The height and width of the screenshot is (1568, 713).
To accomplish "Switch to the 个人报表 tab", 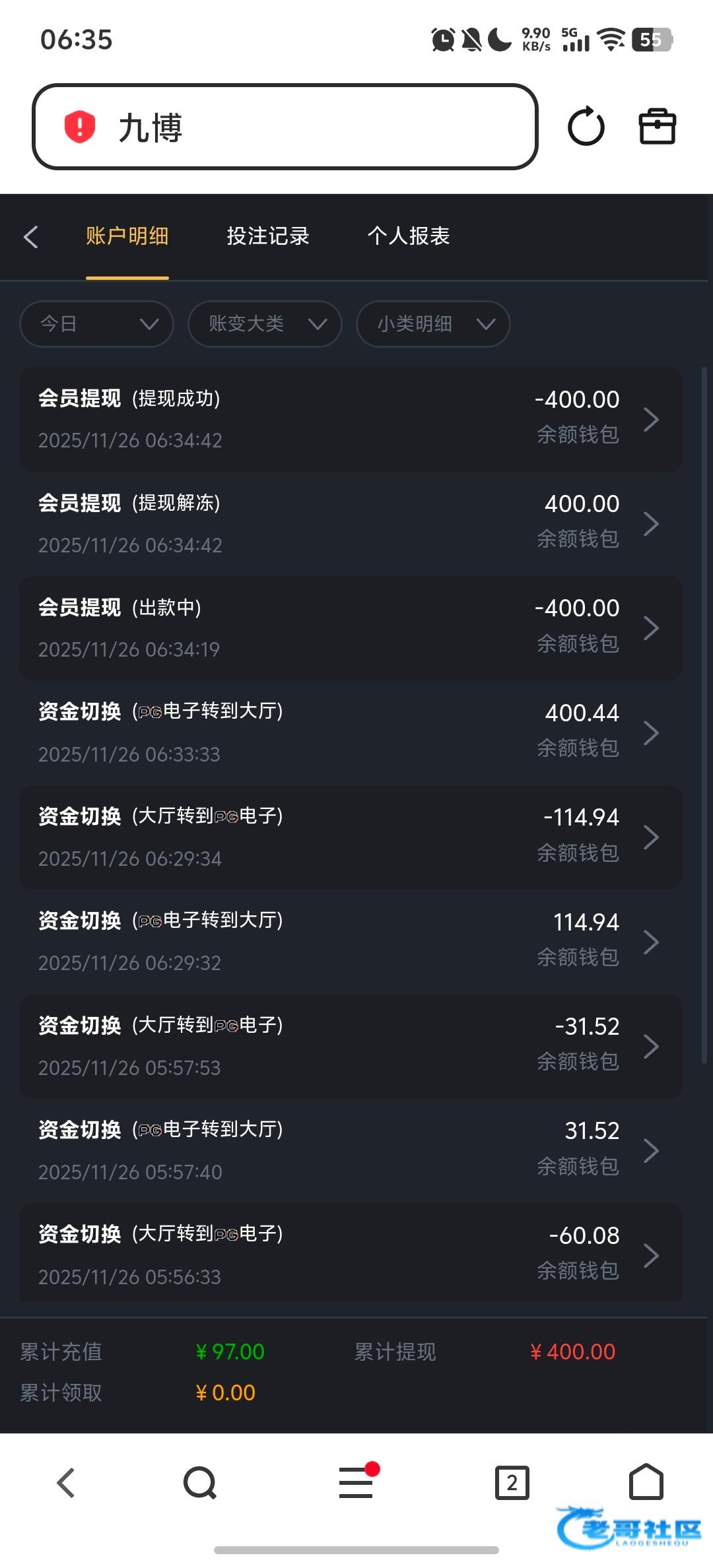I will coord(409,236).
